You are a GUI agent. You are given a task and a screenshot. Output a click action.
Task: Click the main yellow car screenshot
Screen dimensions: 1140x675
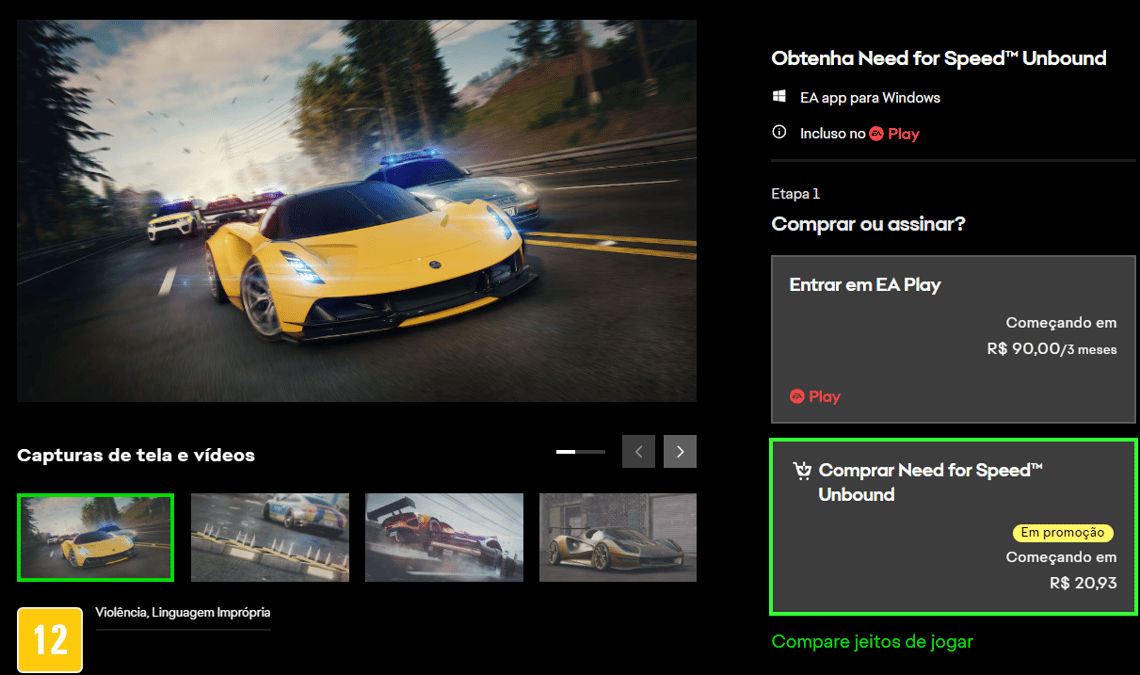pos(357,211)
